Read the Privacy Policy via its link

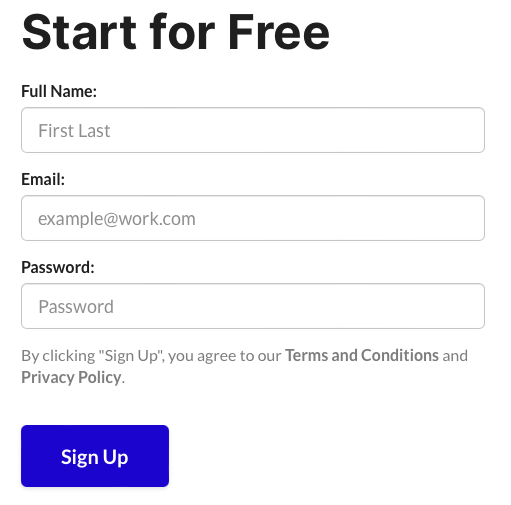71,377
